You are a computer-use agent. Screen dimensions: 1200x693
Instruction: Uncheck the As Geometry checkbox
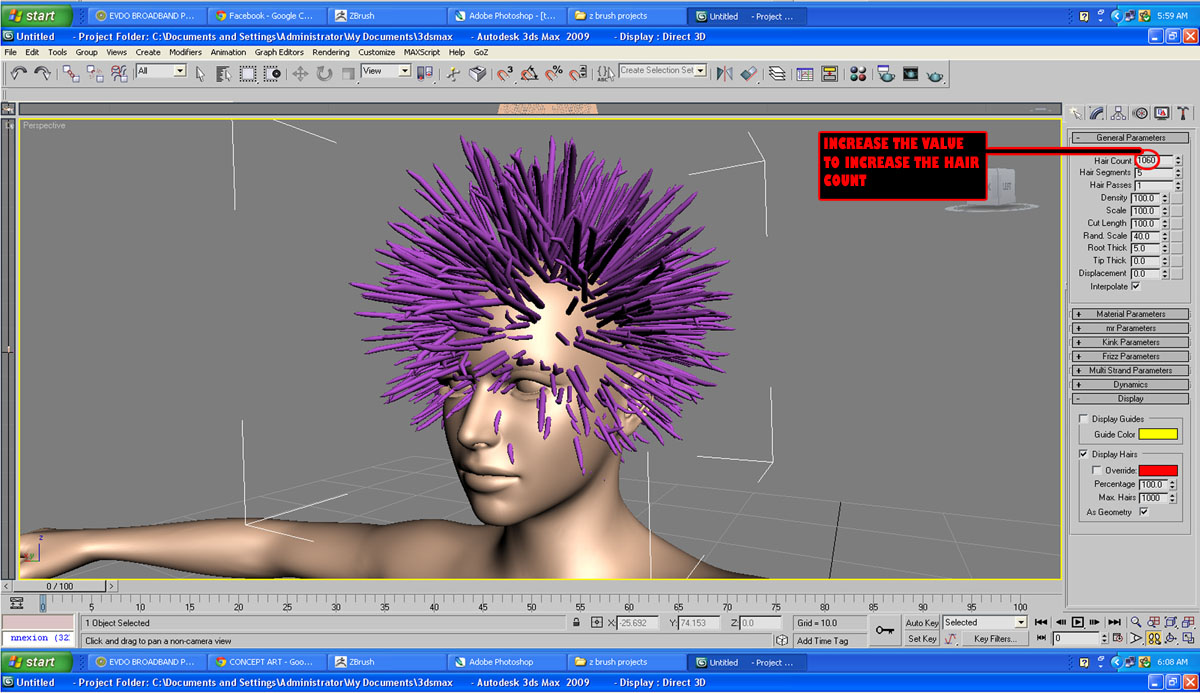(x=1143, y=512)
